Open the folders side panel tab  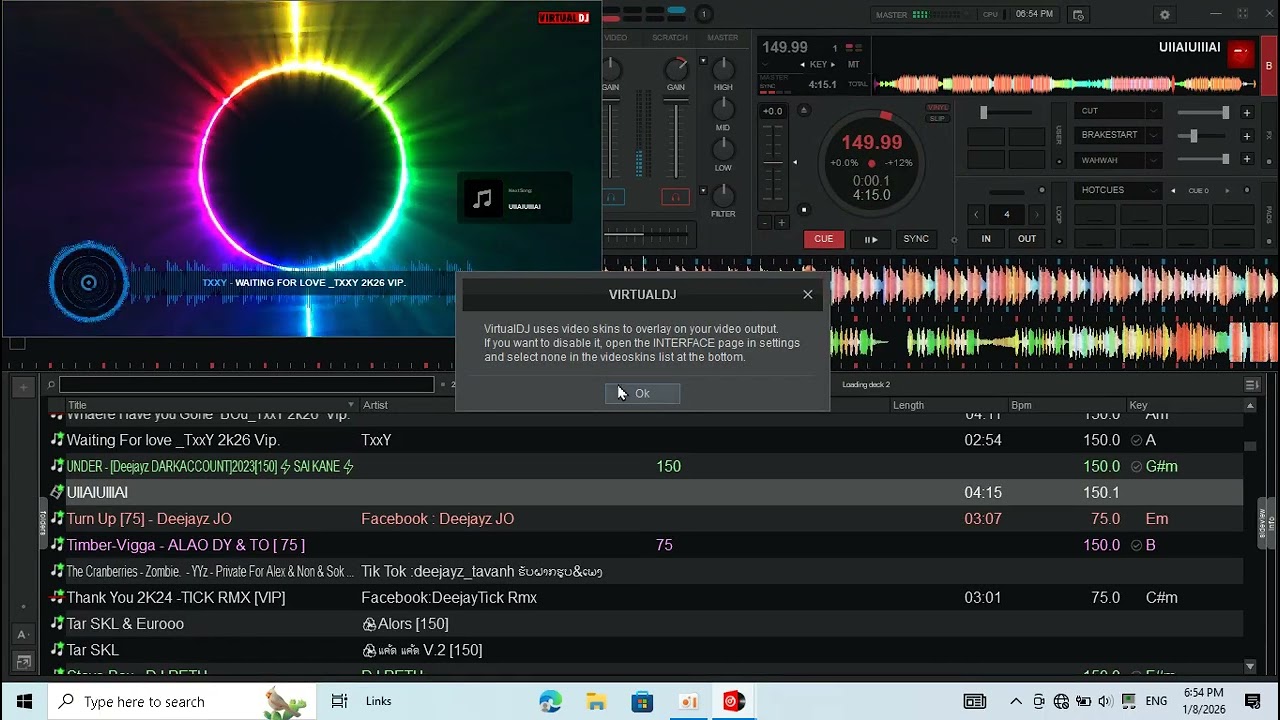43,523
